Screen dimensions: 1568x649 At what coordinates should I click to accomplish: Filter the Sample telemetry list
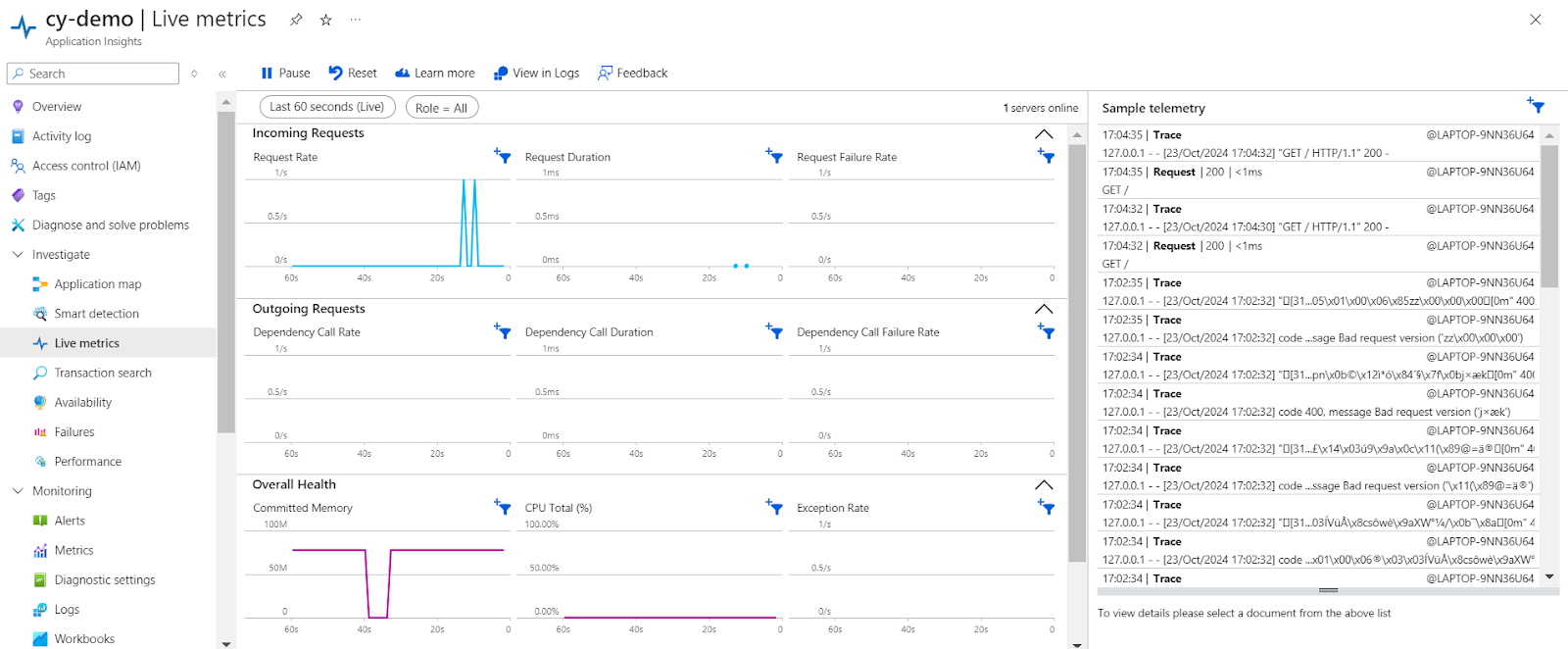(x=1536, y=105)
